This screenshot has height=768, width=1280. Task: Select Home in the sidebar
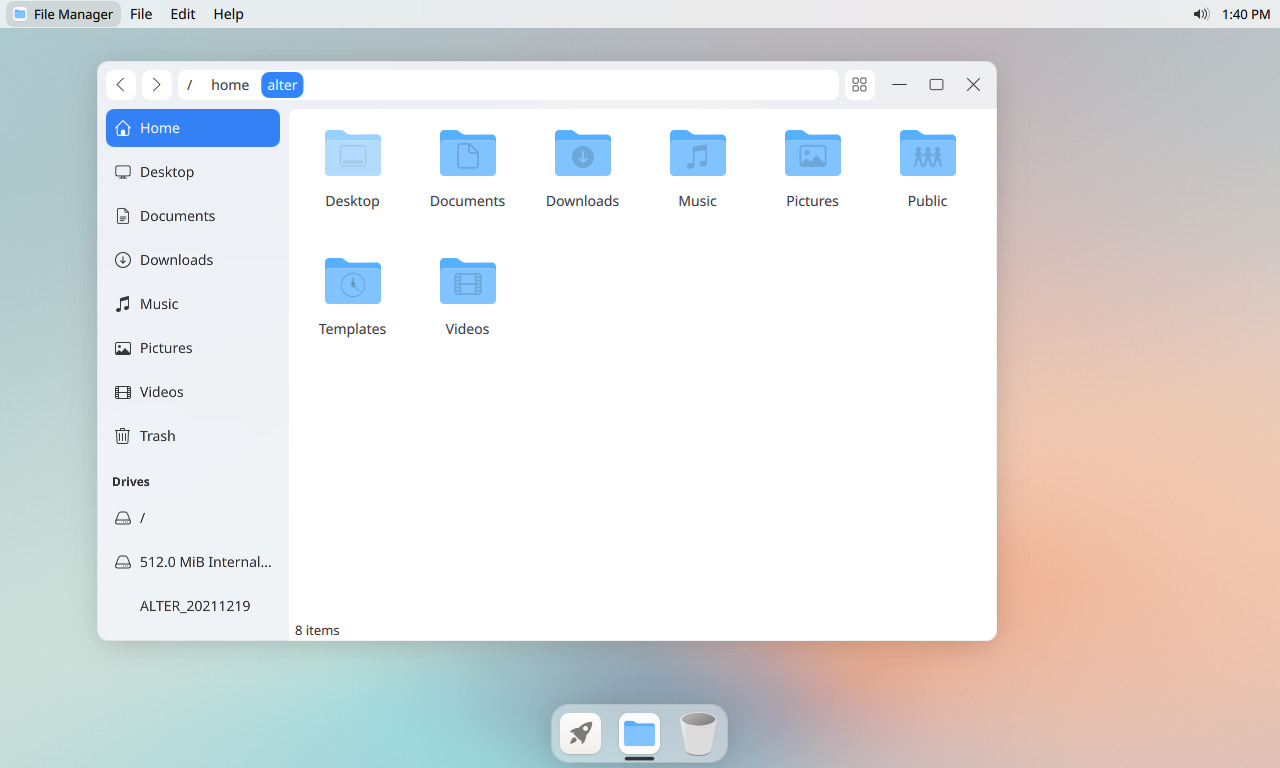[193, 128]
